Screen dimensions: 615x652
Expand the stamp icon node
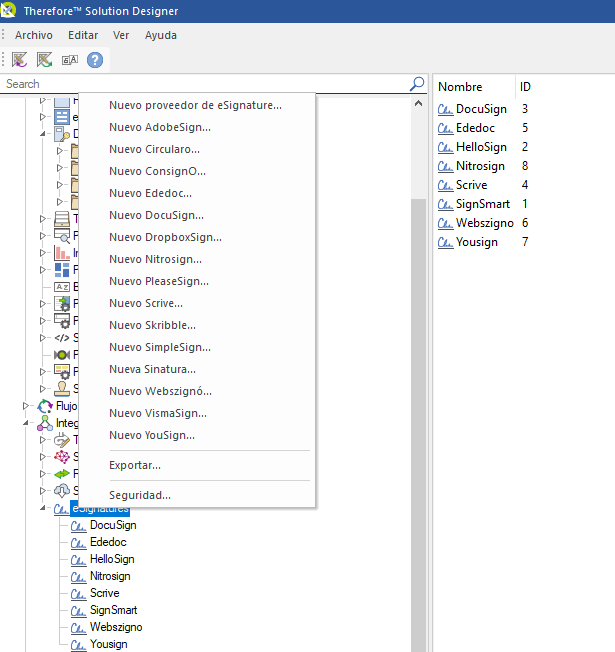(x=42, y=388)
